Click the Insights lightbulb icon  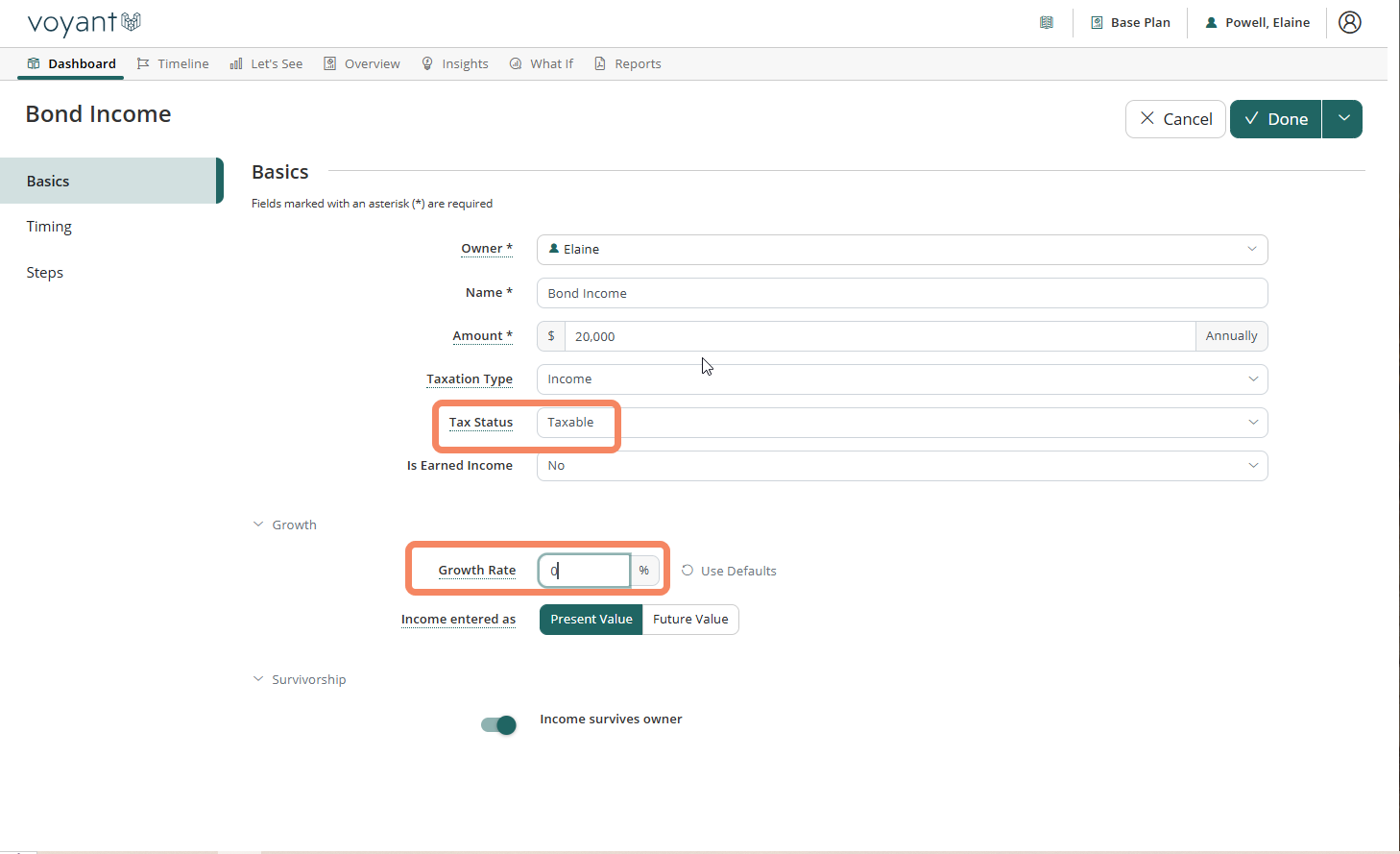(427, 63)
